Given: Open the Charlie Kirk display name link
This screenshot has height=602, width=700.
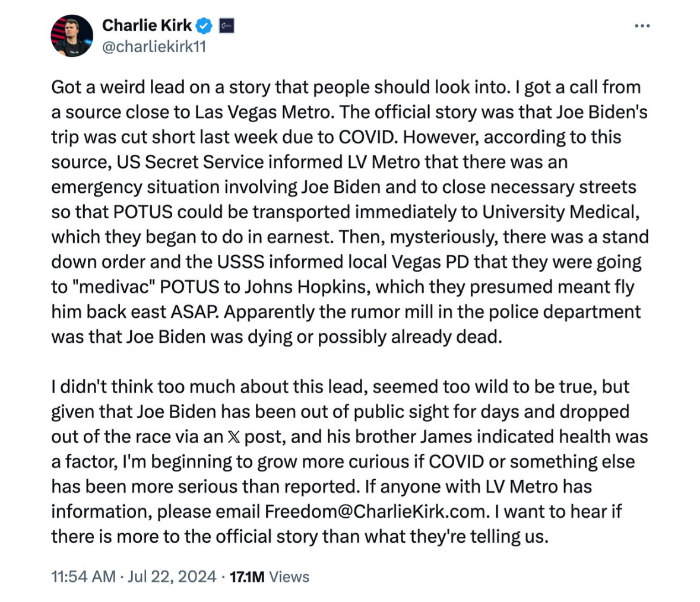Looking at the screenshot, I should tap(147, 25).
